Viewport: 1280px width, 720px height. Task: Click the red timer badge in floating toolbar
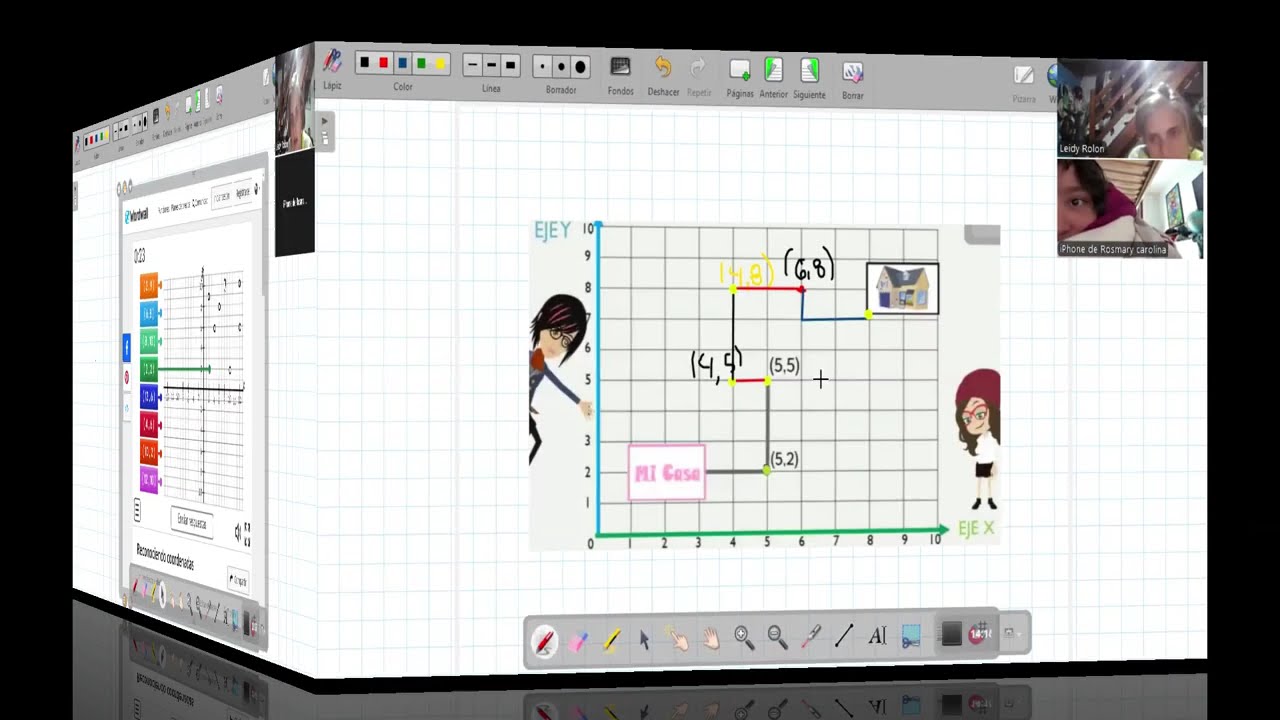coord(981,633)
